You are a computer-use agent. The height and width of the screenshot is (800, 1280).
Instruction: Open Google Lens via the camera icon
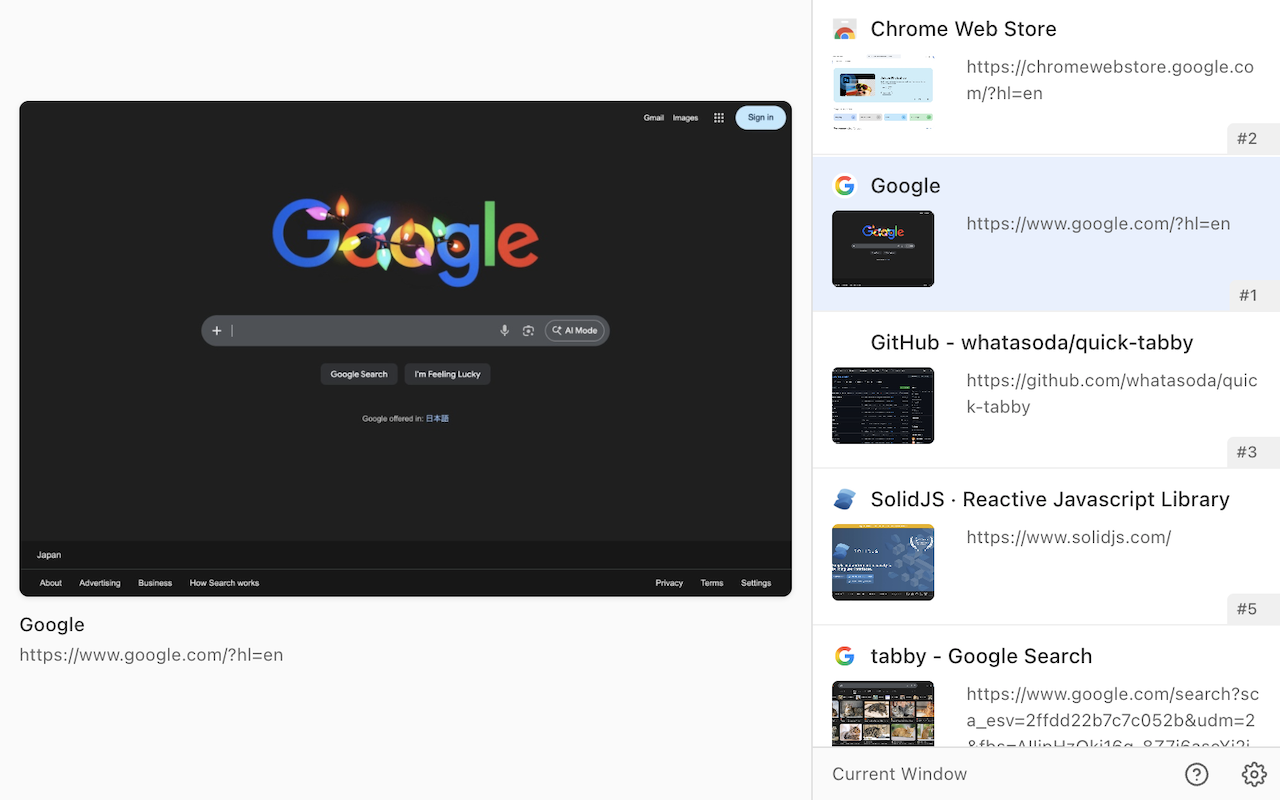click(x=528, y=330)
